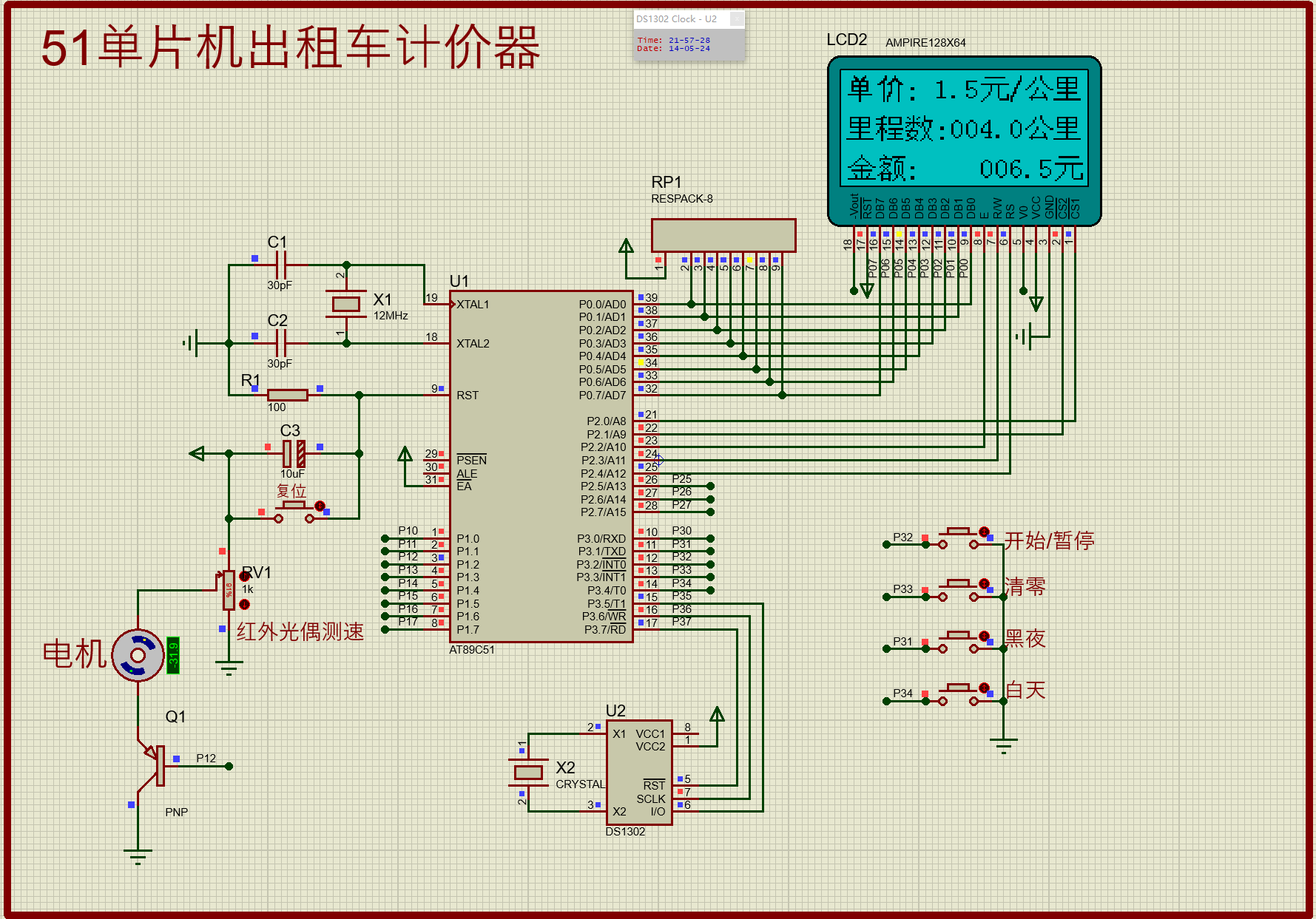Select the 电机 motor symbol

point(138,655)
